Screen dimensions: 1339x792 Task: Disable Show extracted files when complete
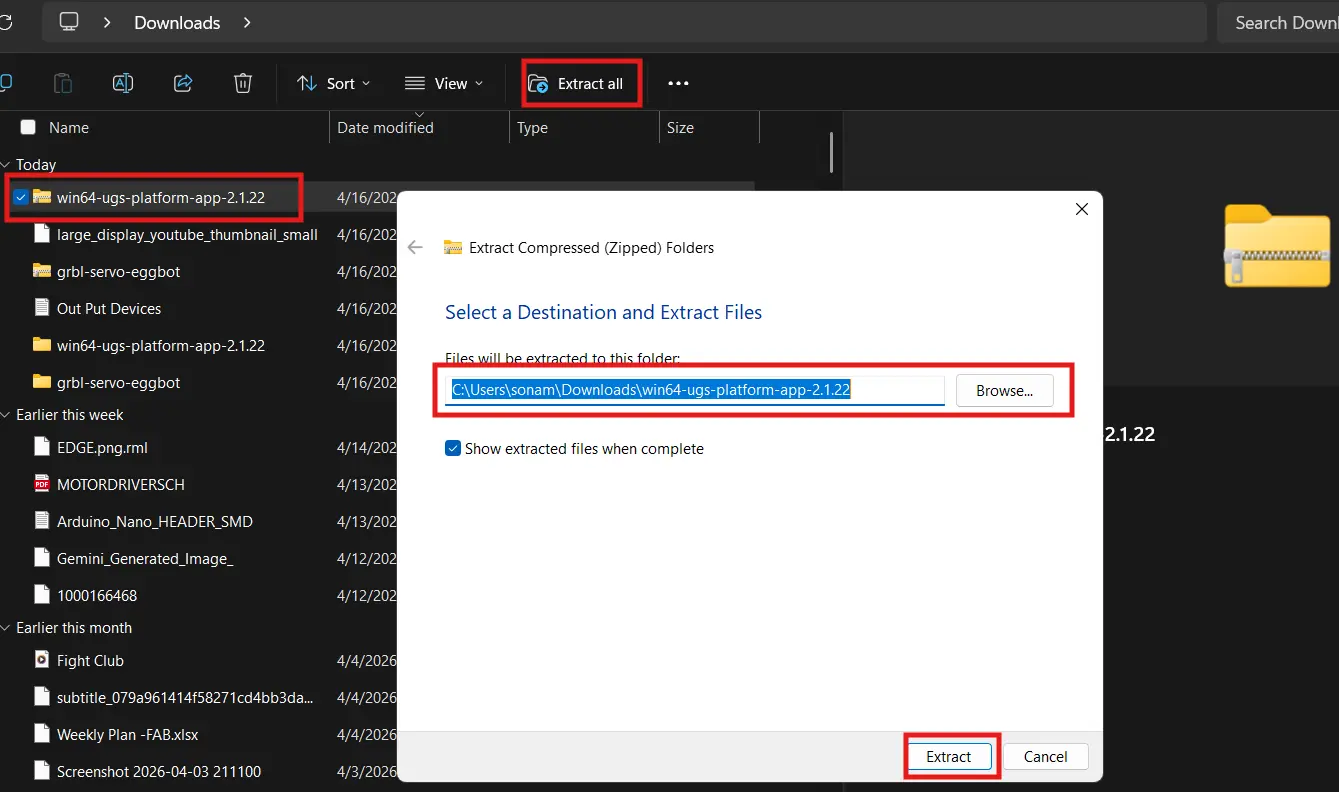coord(453,448)
